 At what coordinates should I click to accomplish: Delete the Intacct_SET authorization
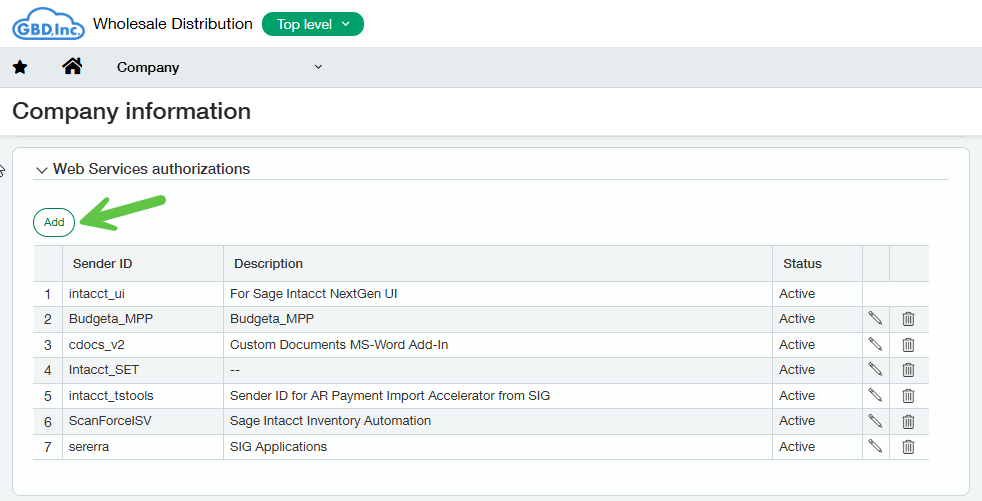[x=908, y=369]
